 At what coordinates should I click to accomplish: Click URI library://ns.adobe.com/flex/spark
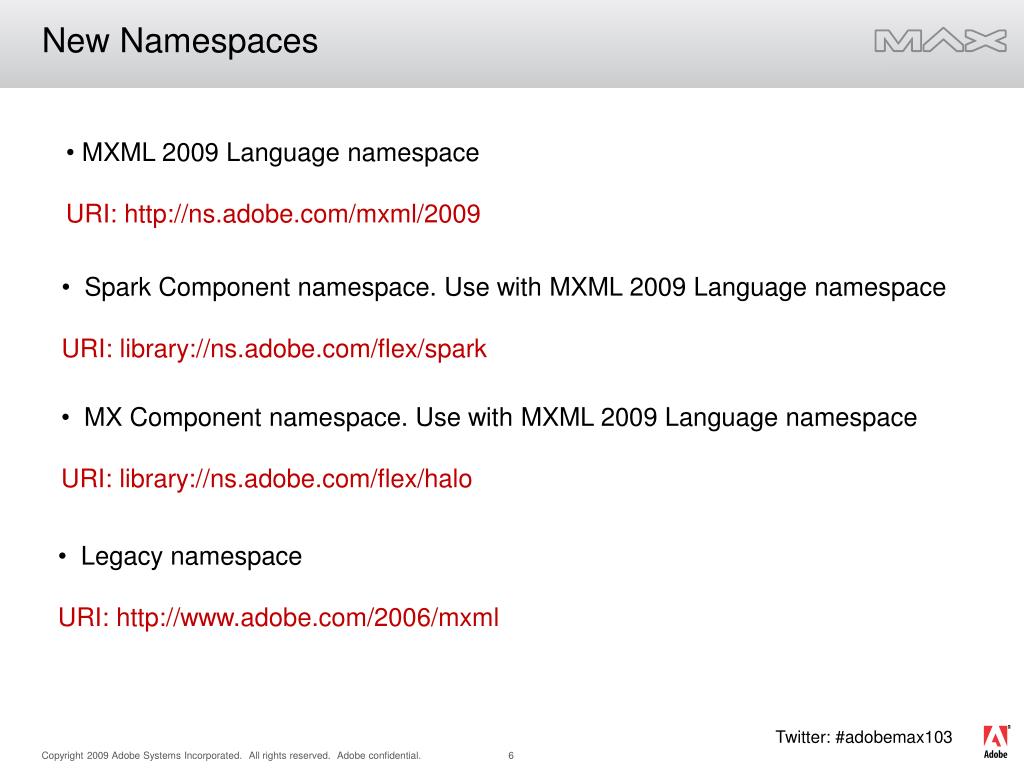pos(274,349)
